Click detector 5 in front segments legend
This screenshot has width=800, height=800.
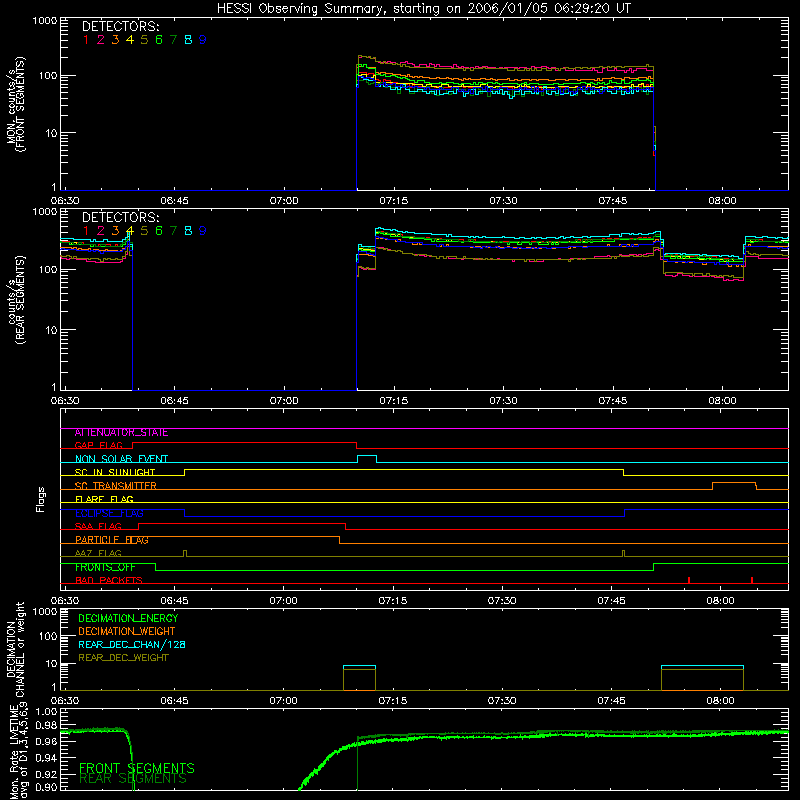coord(144,40)
